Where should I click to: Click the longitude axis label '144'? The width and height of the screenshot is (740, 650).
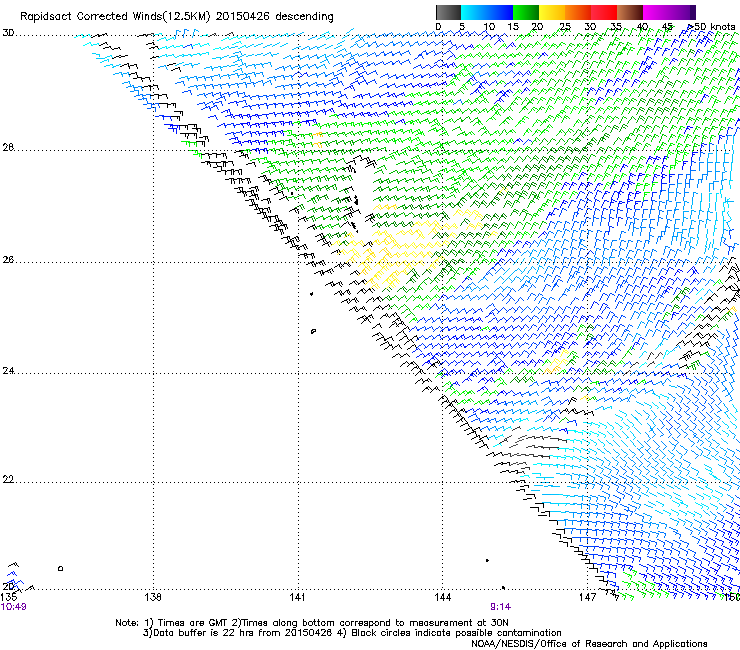click(x=443, y=597)
